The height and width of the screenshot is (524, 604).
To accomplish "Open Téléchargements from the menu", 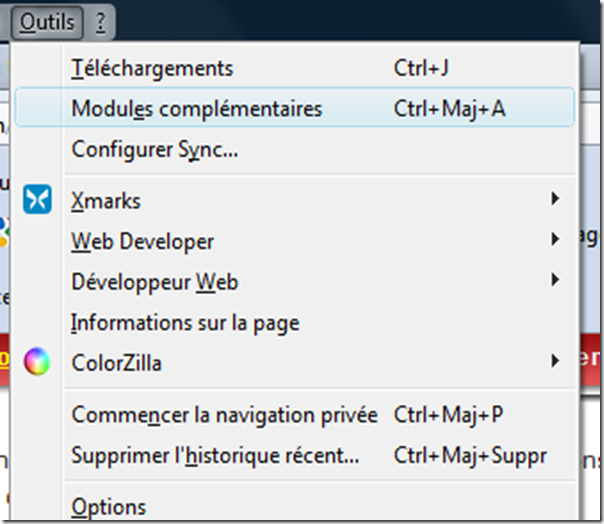I will tap(152, 68).
